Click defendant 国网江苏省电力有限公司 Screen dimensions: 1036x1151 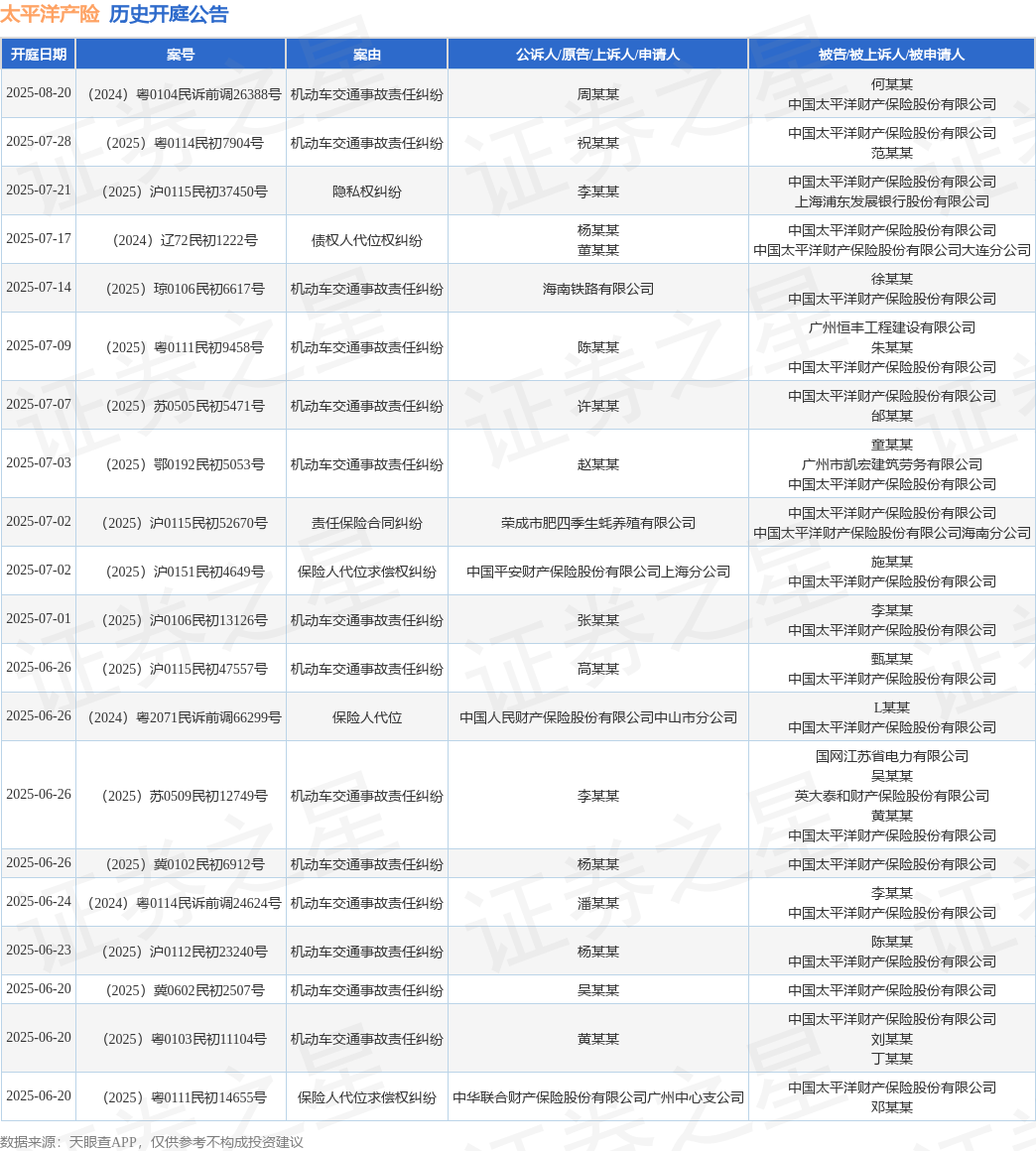pyautogui.click(x=891, y=756)
